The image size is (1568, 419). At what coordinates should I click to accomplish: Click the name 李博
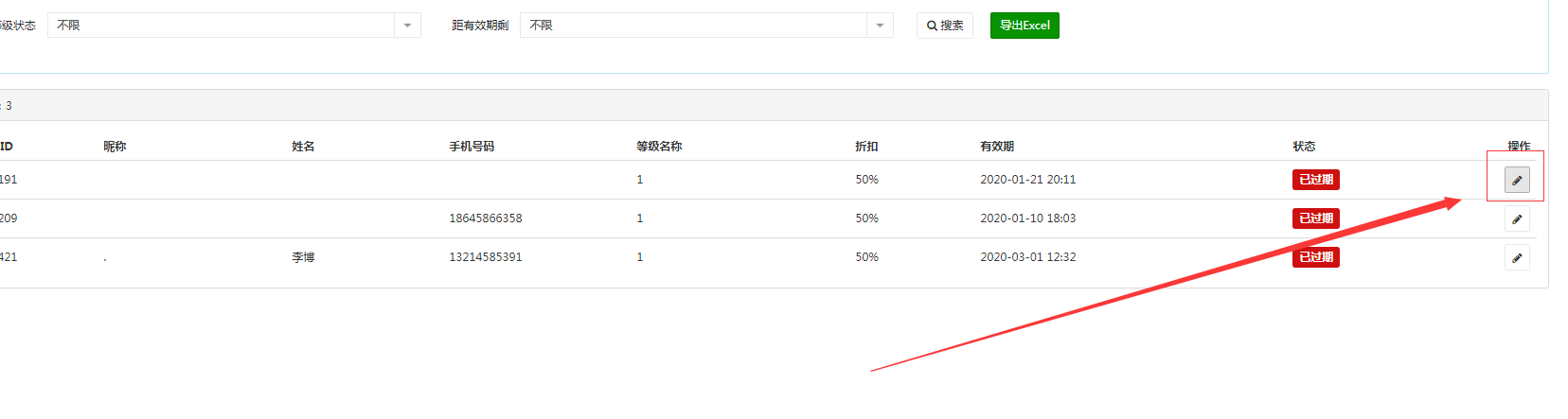(x=303, y=257)
